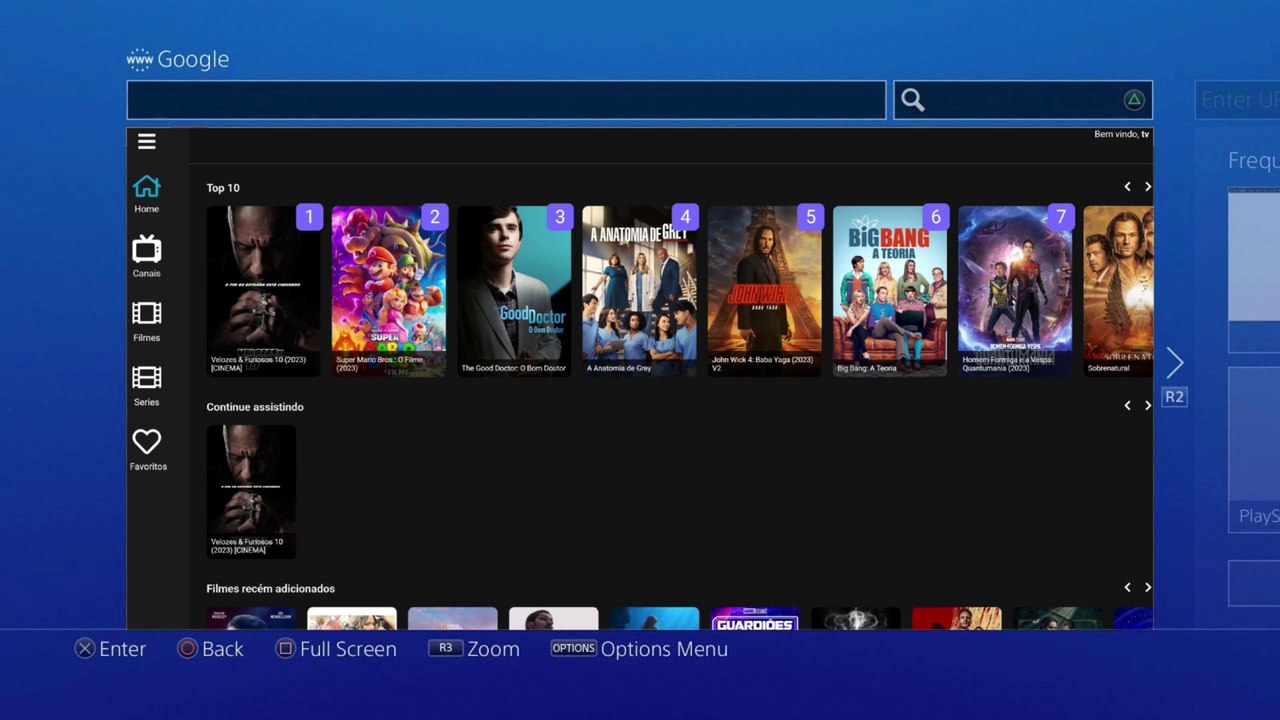1280x720 pixels.
Task: Click the Enter cross-button hint
Action: 111,649
